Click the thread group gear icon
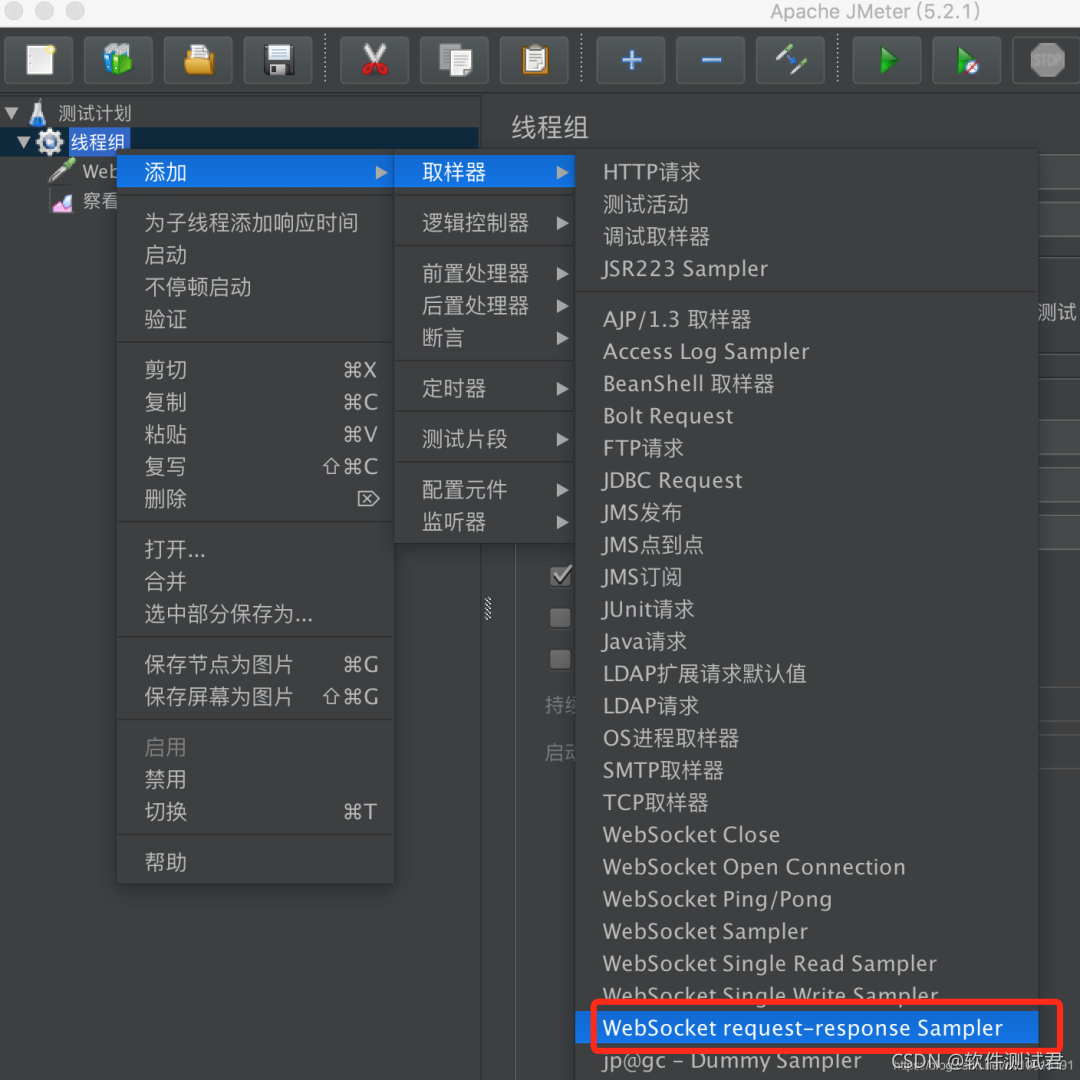The height and width of the screenshot is (1080, 1080). pos(50,142)
